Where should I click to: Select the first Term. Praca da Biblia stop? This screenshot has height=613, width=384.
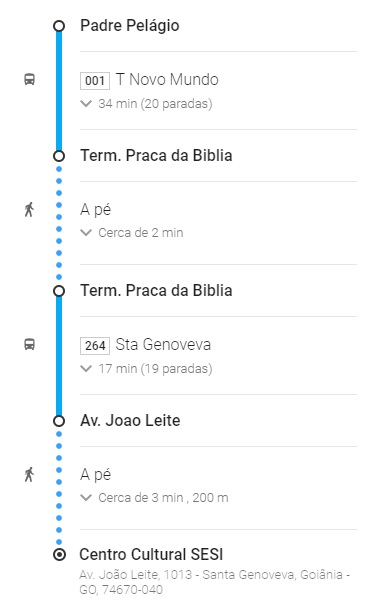156,156
